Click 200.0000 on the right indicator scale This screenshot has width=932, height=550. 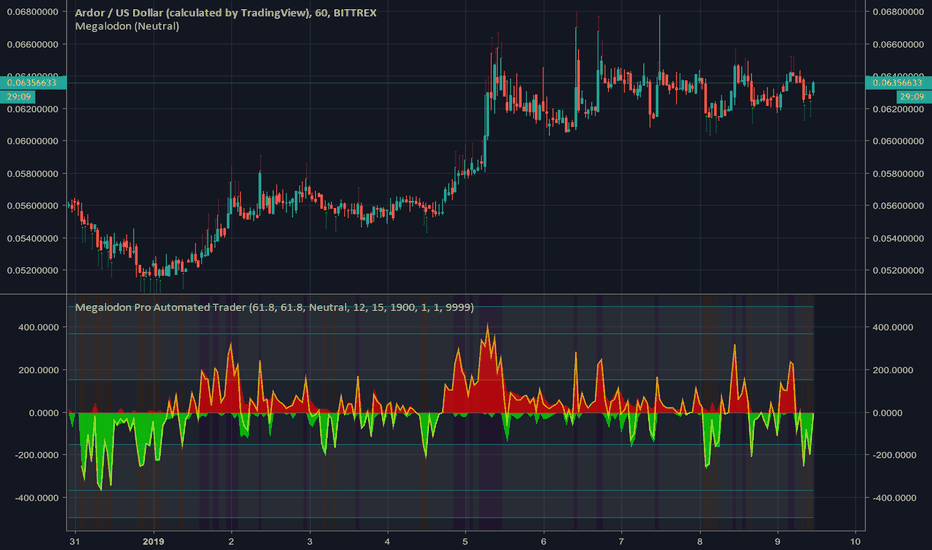[894, 370]
